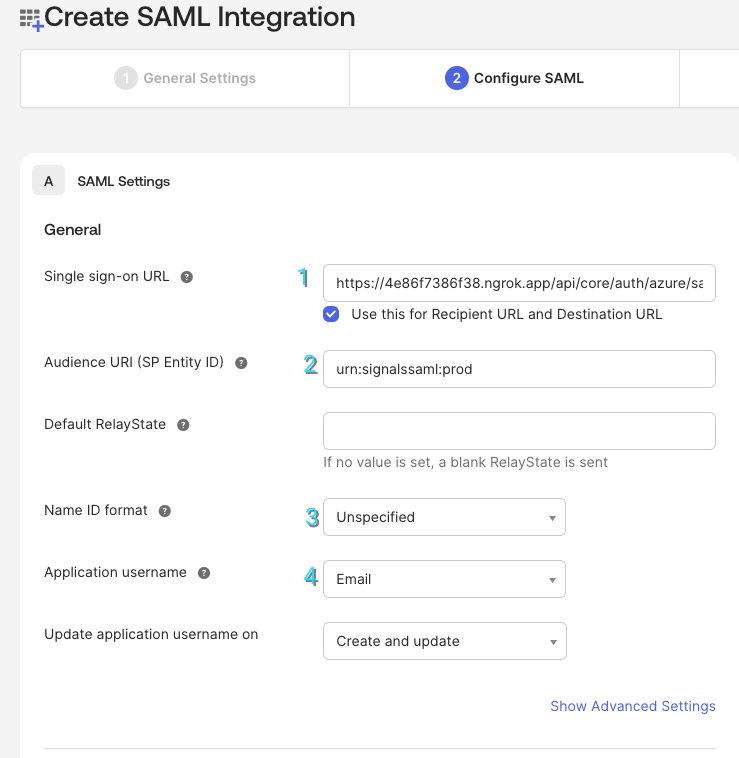Select the Configure SAML step tab

click(x=514, y=78)
